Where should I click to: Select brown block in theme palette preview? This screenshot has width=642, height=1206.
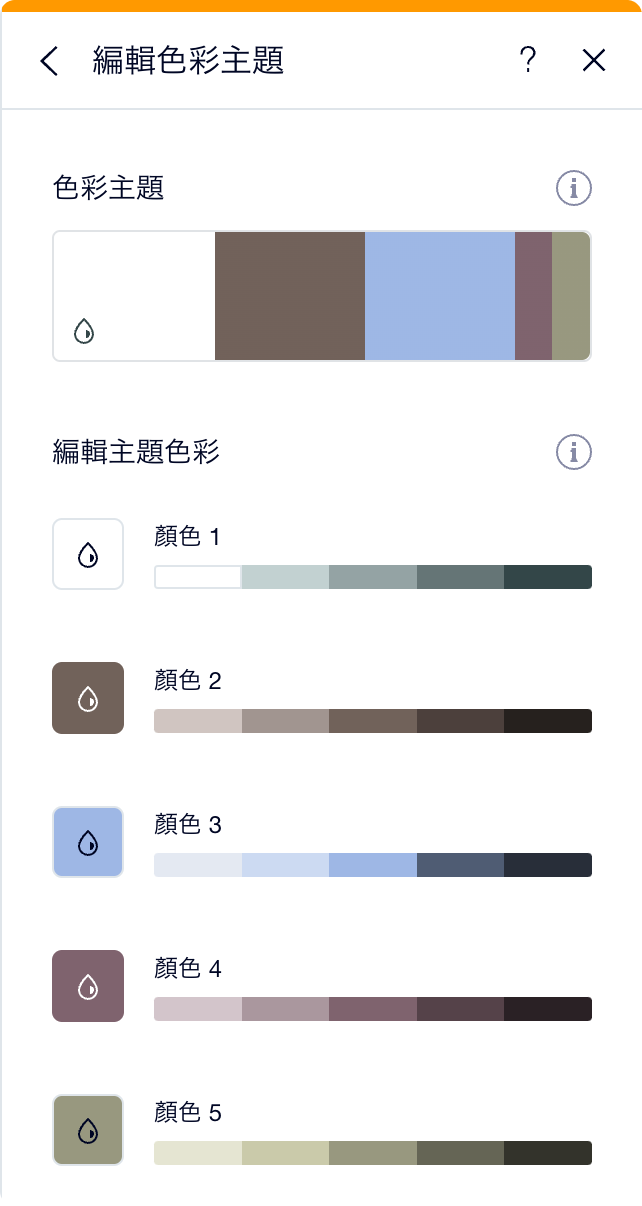tap(290, 296)
